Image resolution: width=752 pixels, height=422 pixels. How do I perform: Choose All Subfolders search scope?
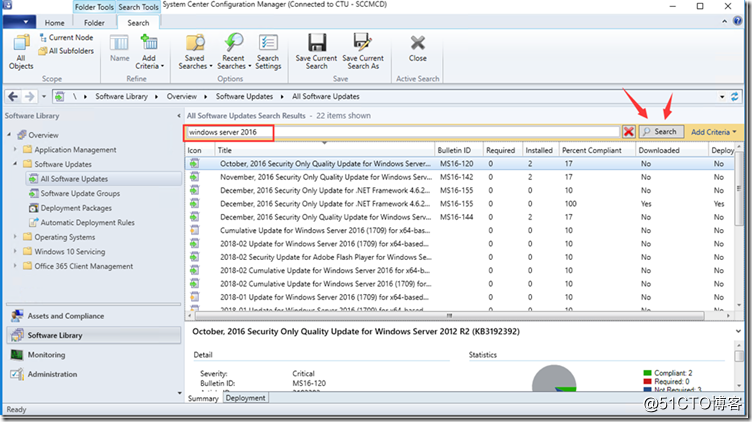coord(66,51)
